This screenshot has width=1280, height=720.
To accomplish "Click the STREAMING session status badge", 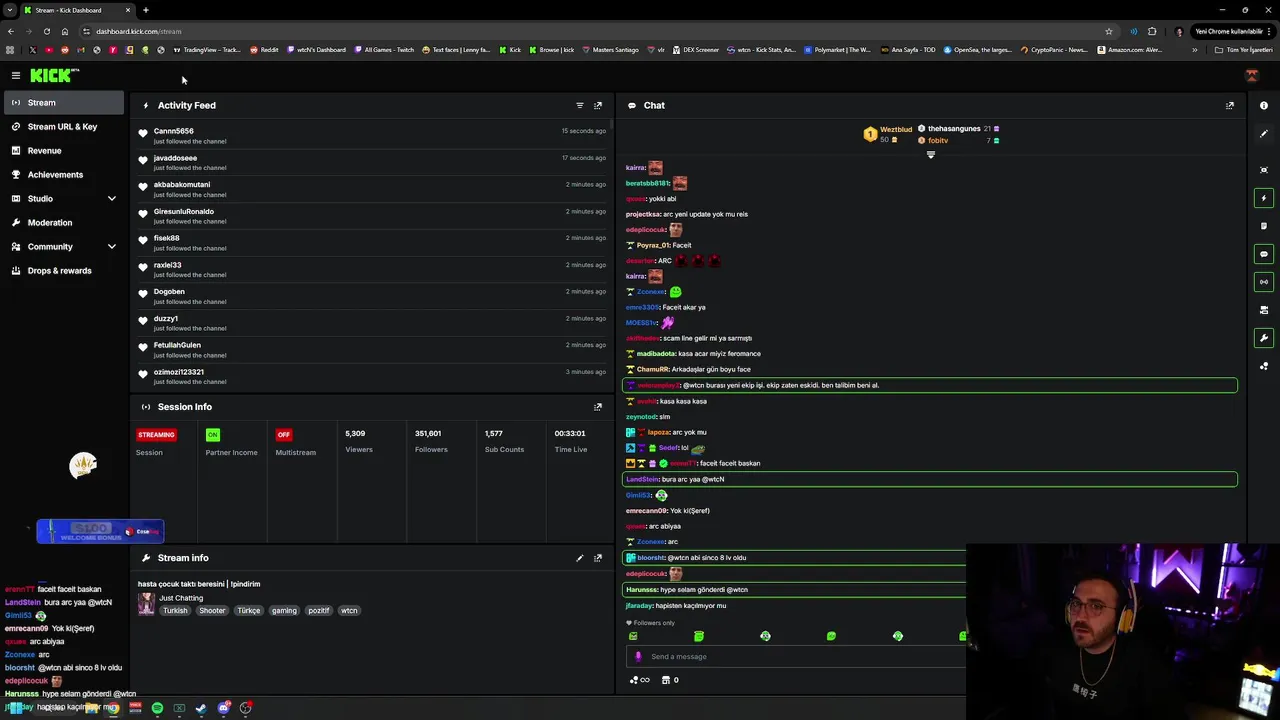I will coord(156,435).
